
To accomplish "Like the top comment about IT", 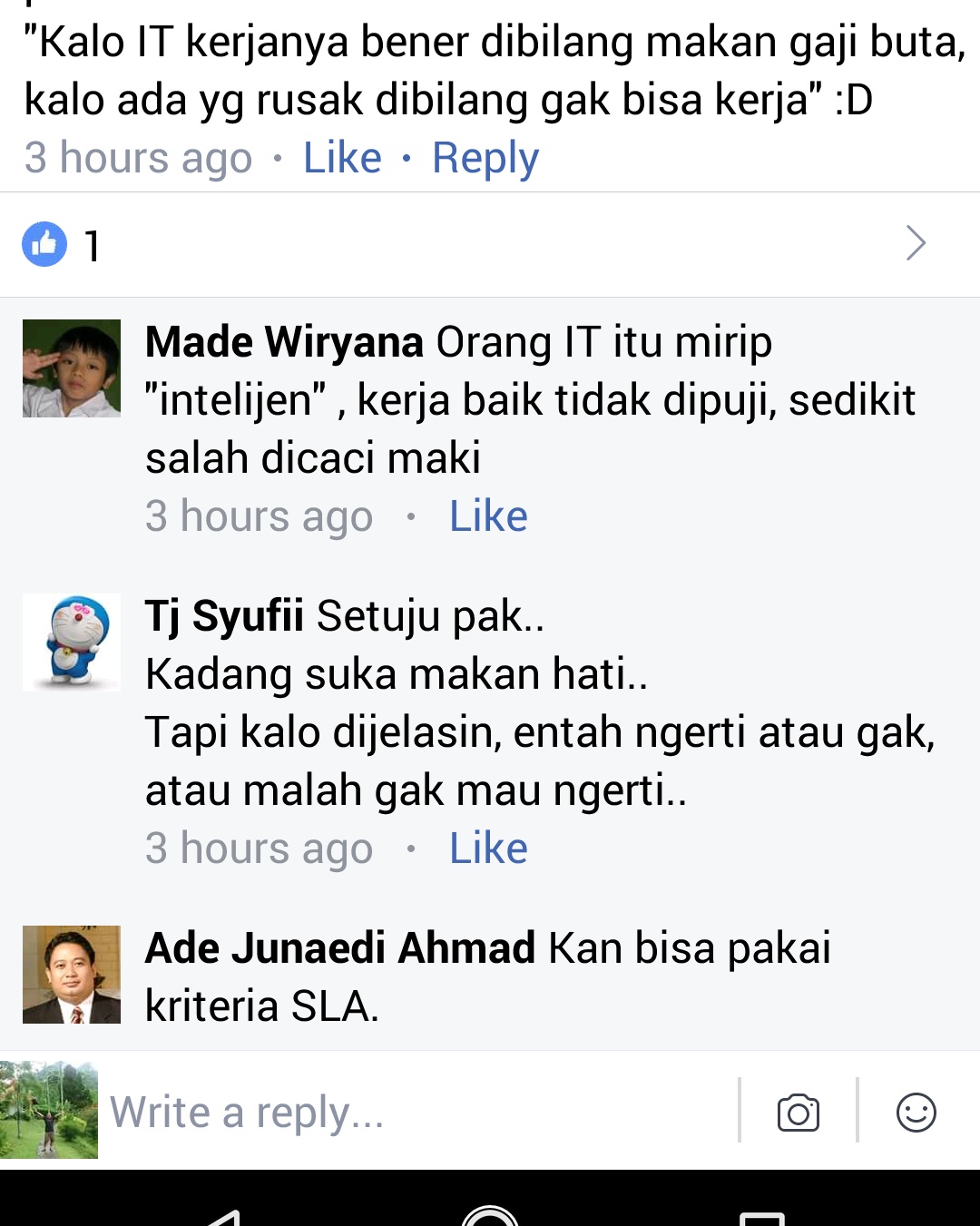I will pyautogui.click(x=342, y=158).
